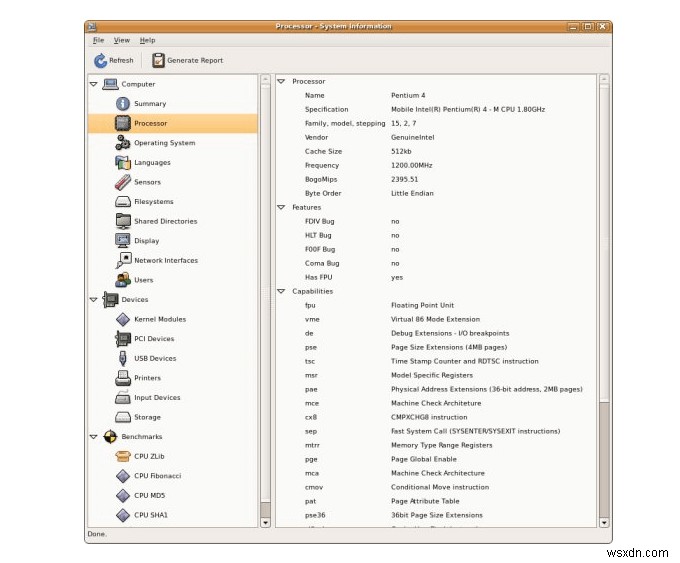Click the window menu icon in titlebar
The image size is (680, 563).
92,26
